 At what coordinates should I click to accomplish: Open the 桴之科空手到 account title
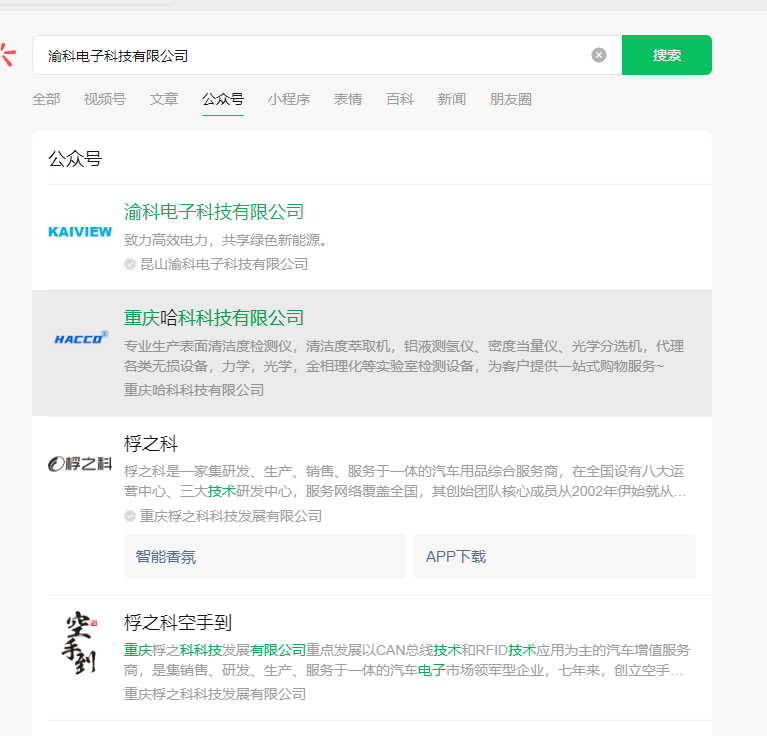[x=178, y=623]
